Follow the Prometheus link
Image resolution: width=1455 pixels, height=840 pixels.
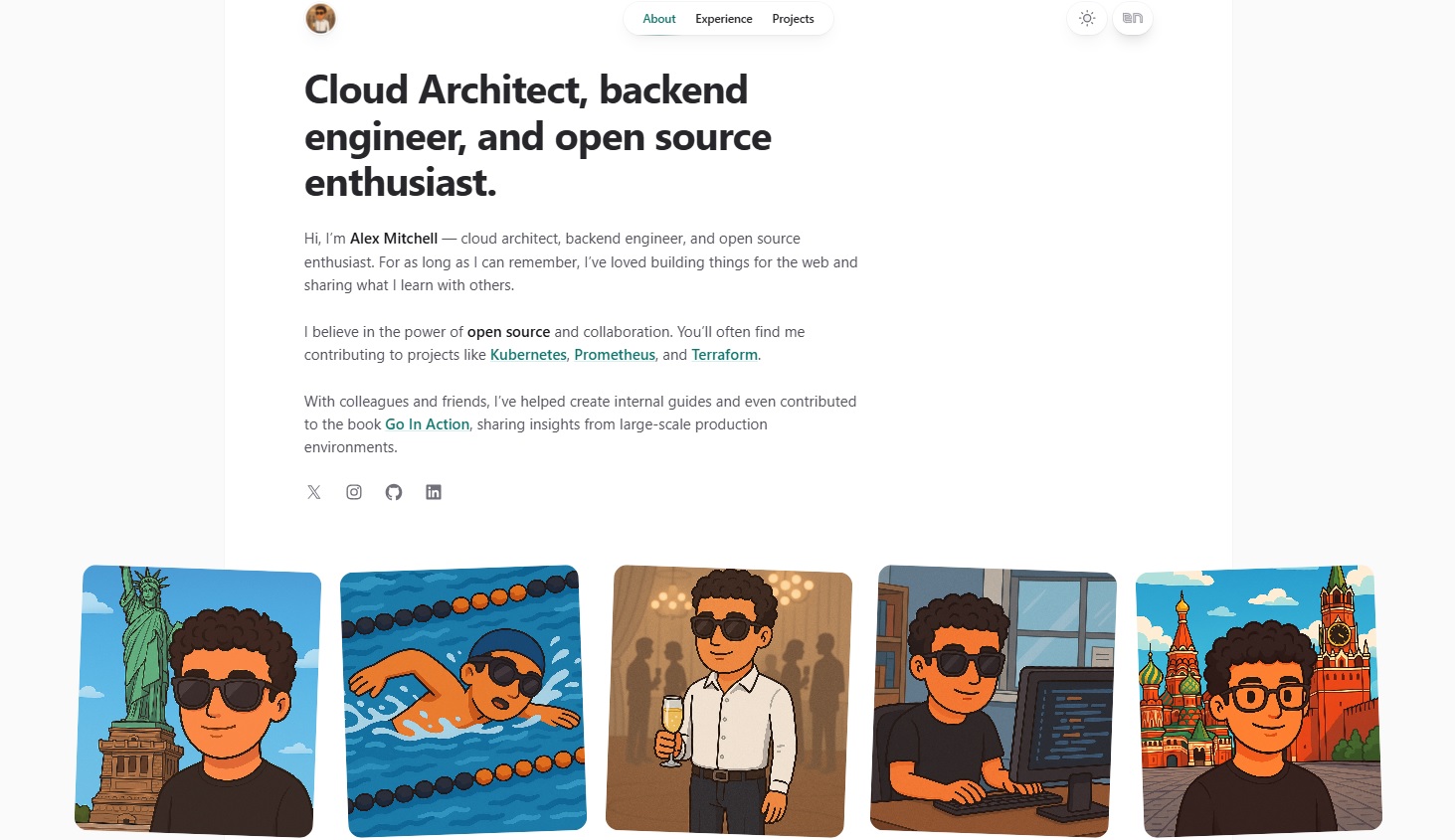(x=615, y=355)
